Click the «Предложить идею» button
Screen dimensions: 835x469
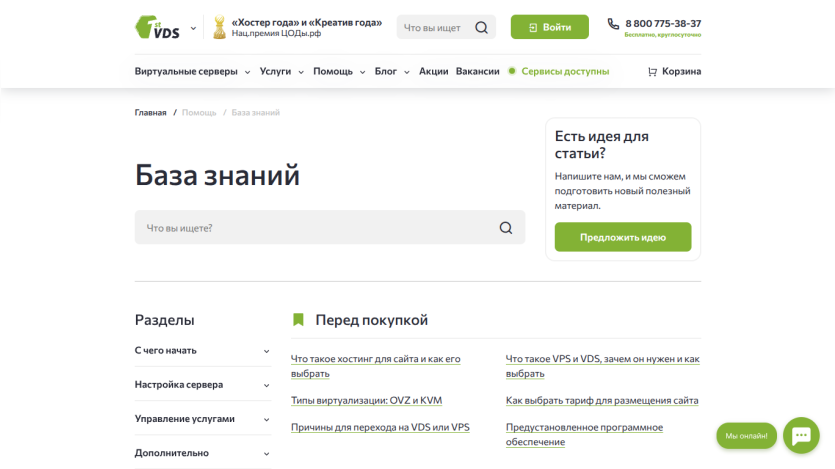click(623, 237)
